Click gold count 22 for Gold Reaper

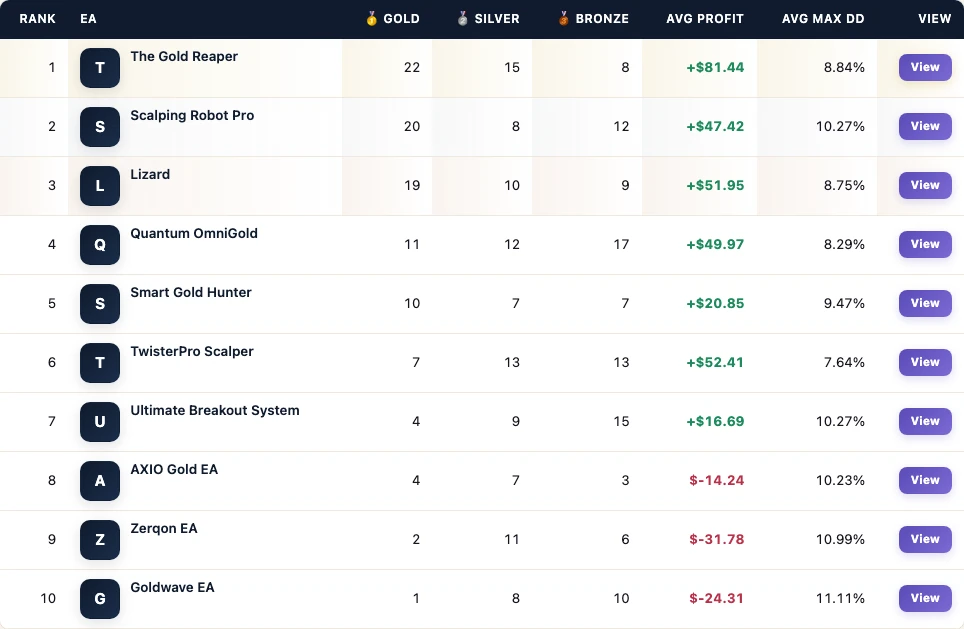tap(412, 68)
